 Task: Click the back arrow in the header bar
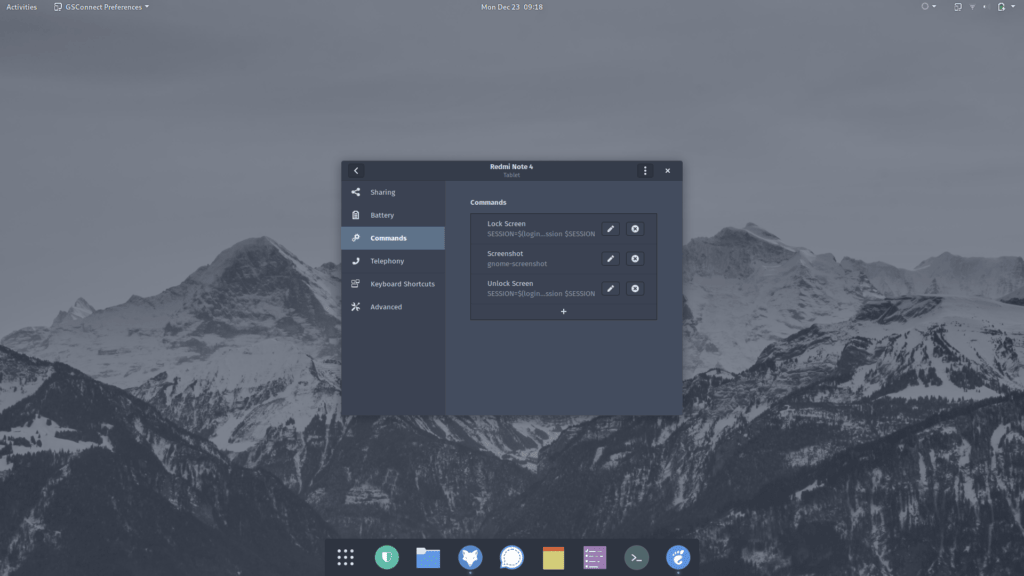point(356,171)
